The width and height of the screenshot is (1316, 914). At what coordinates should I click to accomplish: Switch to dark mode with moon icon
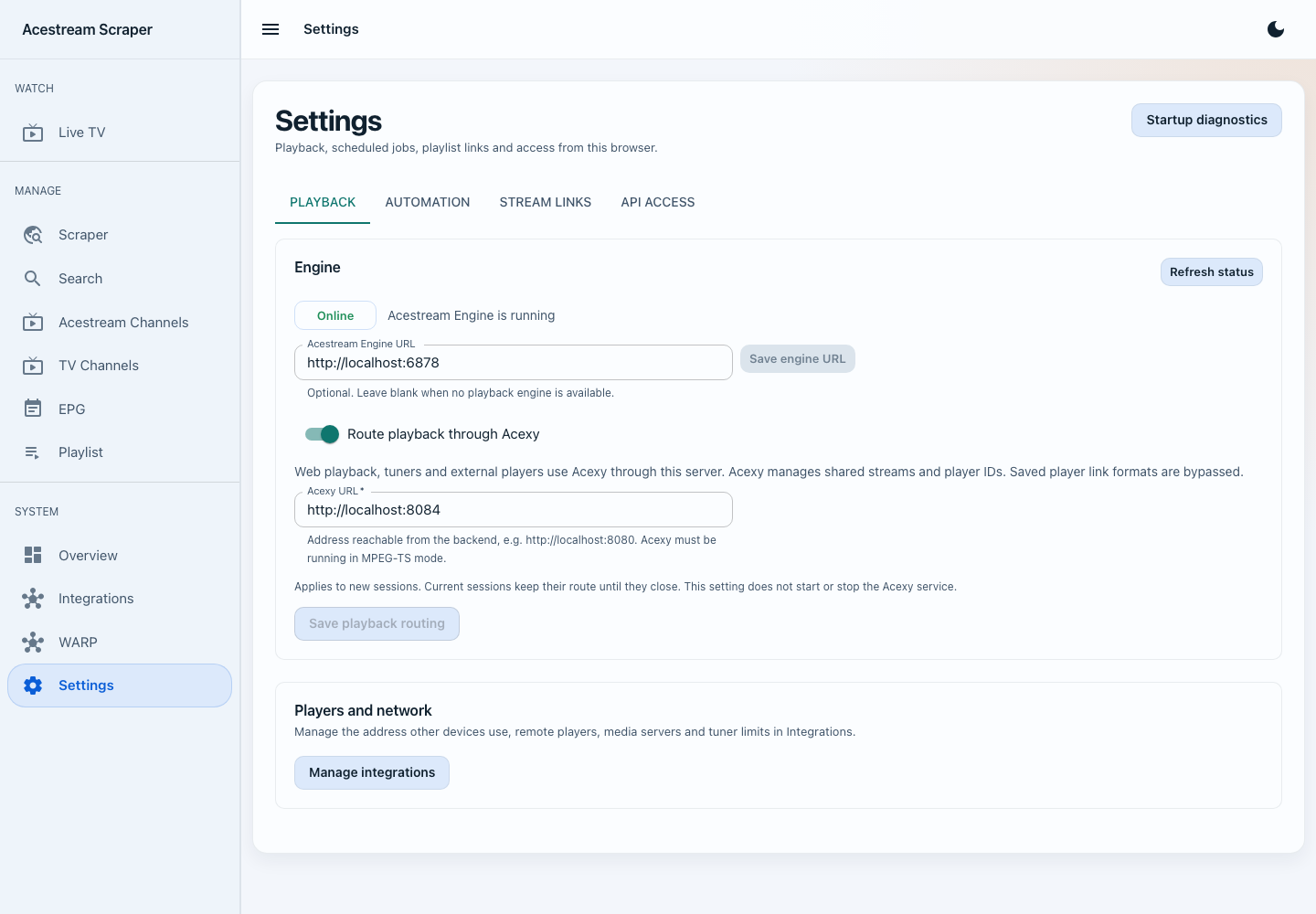[x=1276, y=29]
